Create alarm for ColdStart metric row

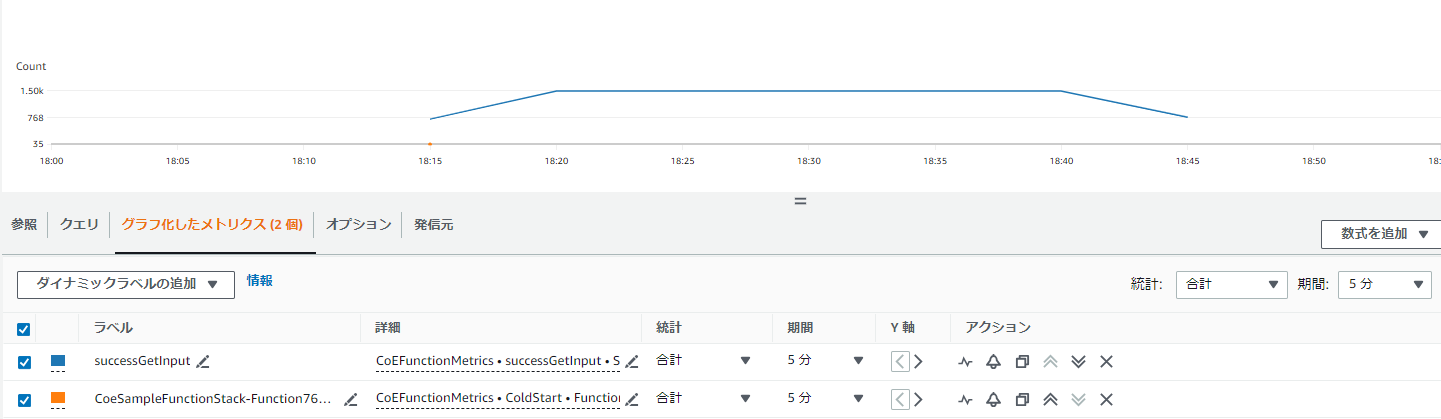[x=993, y=399]
